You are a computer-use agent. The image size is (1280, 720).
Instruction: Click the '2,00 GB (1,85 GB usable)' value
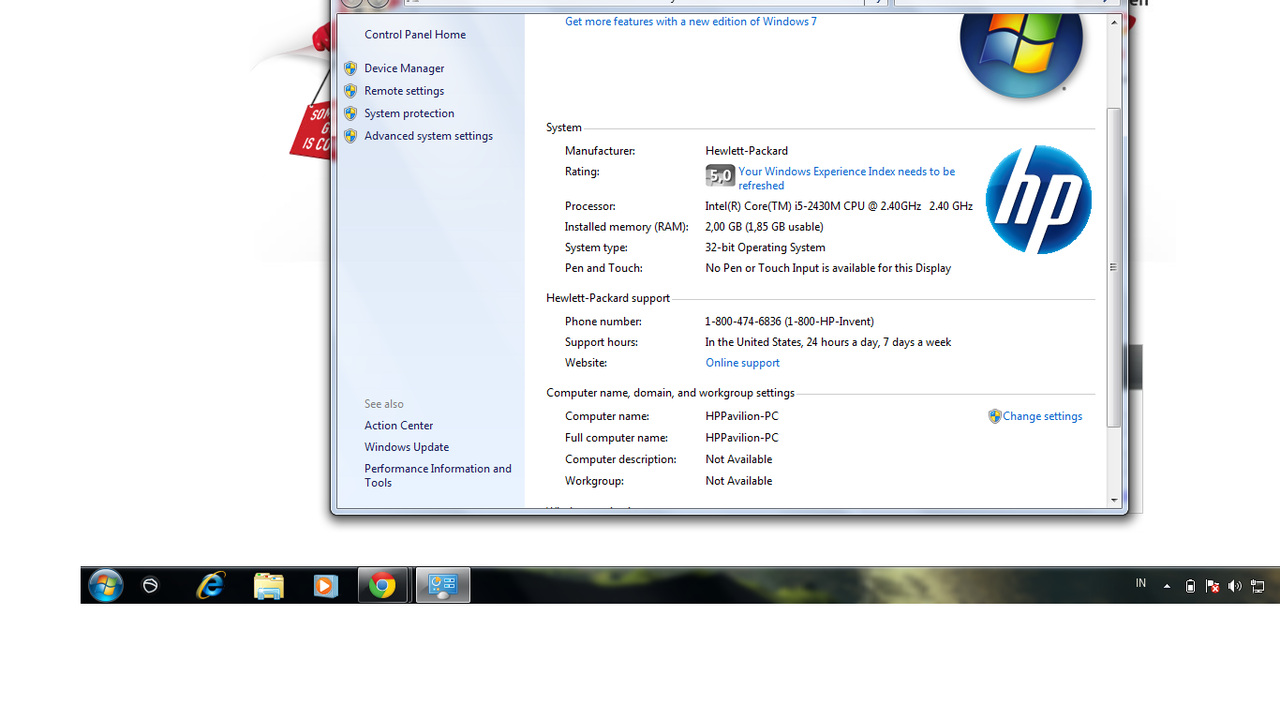tap(764, 227)
